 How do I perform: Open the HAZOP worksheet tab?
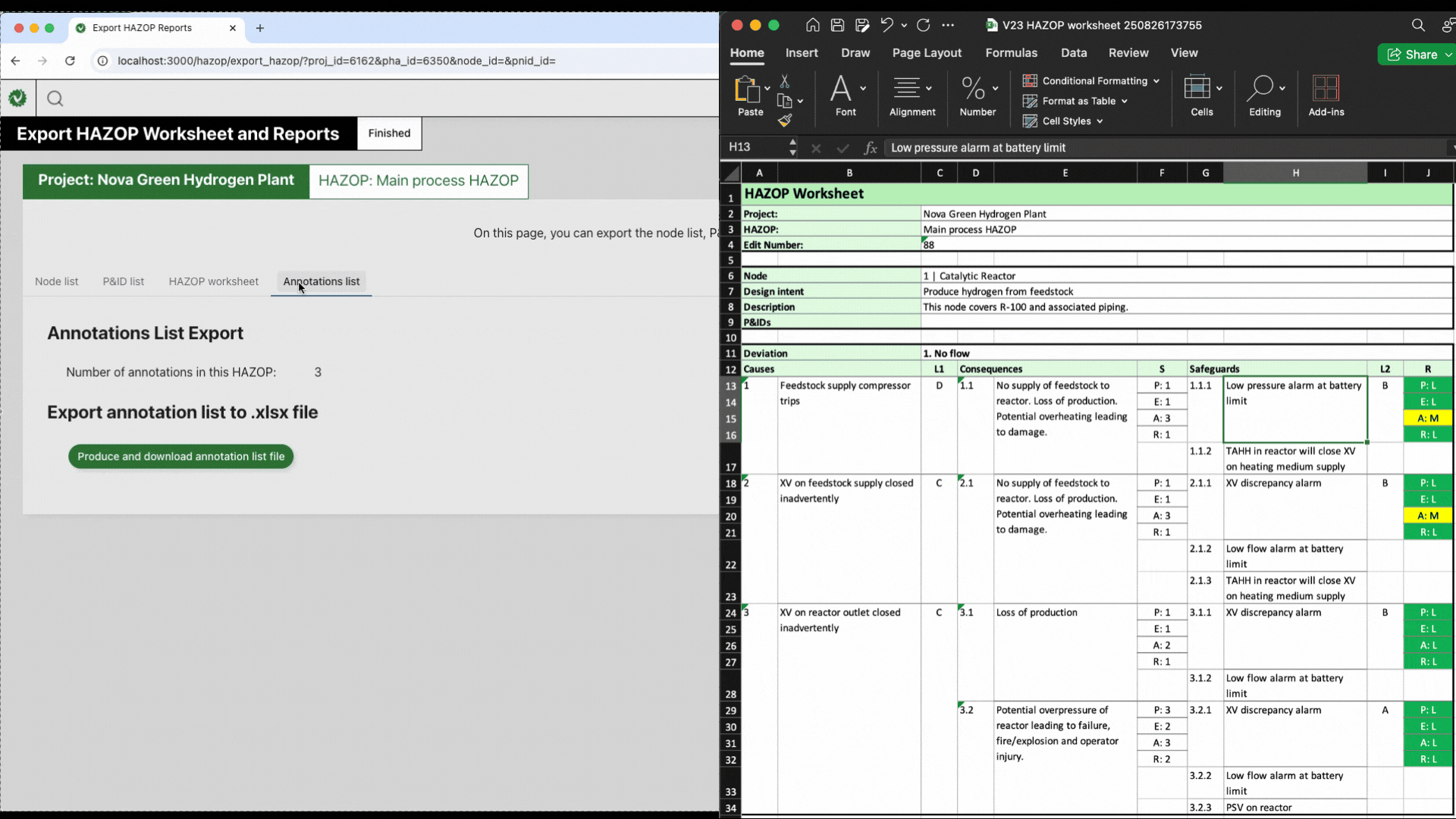[x=213, y=281]
